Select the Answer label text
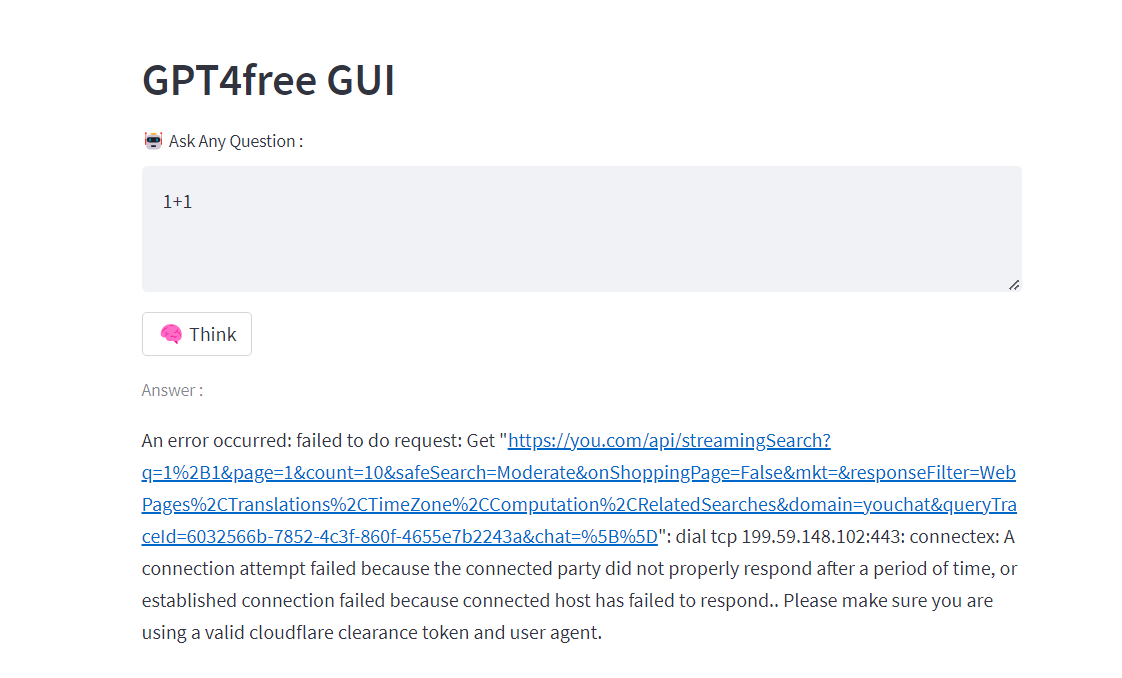 [172, 390]
